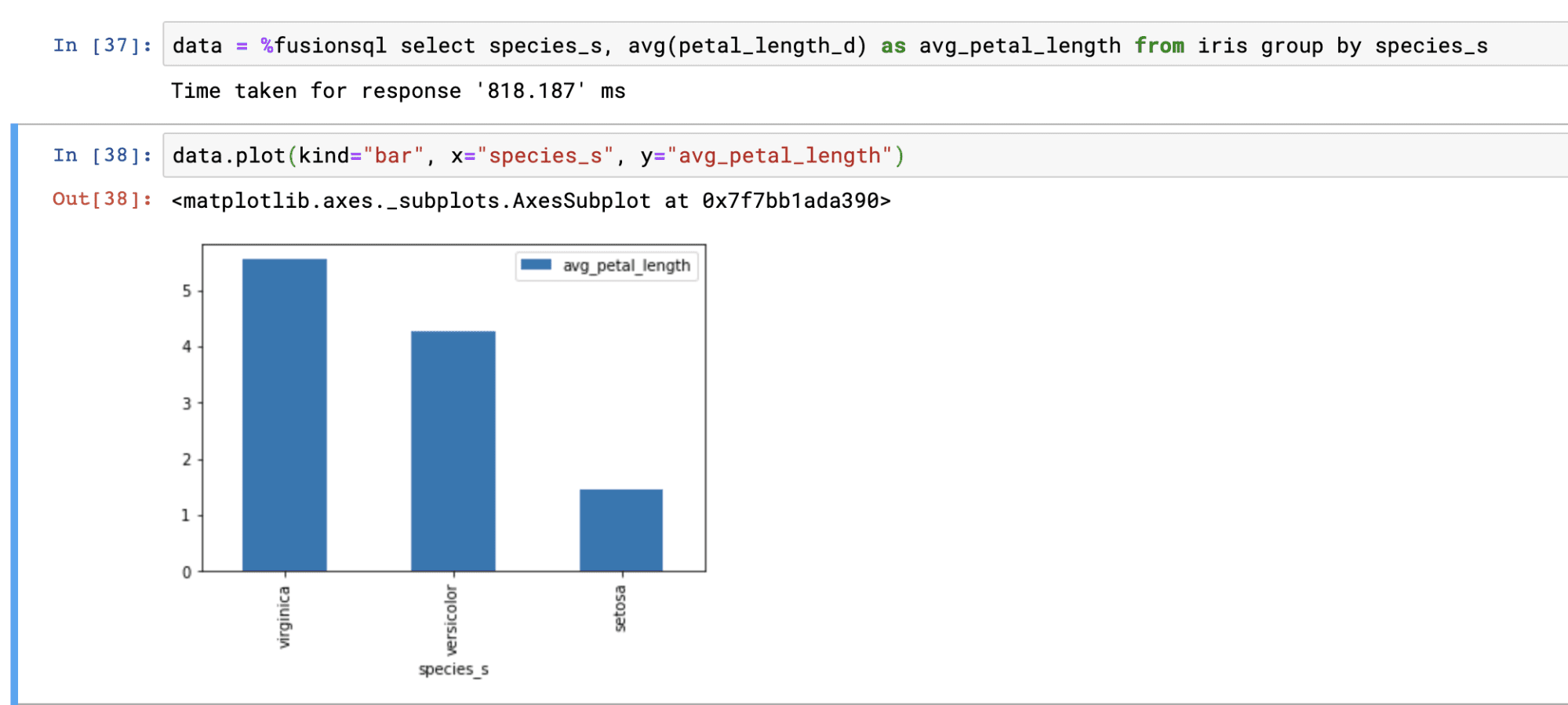Click the blue selected-cell indicator bar
The image size is (1568, 705).
pos(14,414)
